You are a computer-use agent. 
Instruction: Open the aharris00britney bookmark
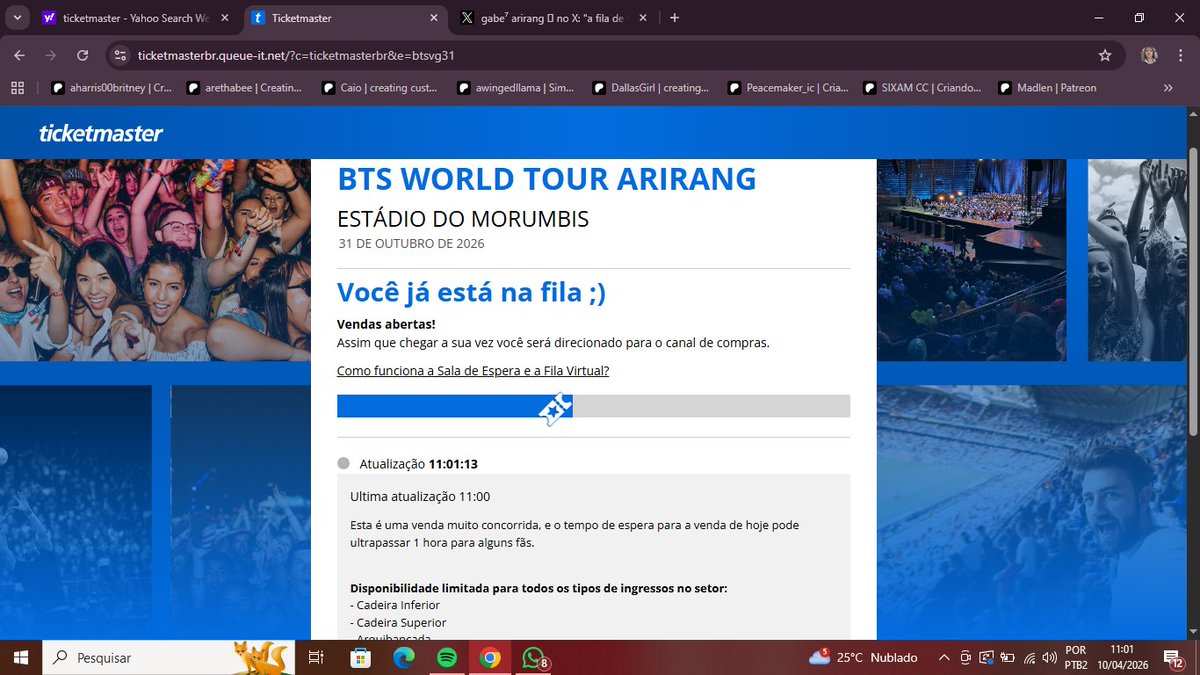[x=112, y=88]
